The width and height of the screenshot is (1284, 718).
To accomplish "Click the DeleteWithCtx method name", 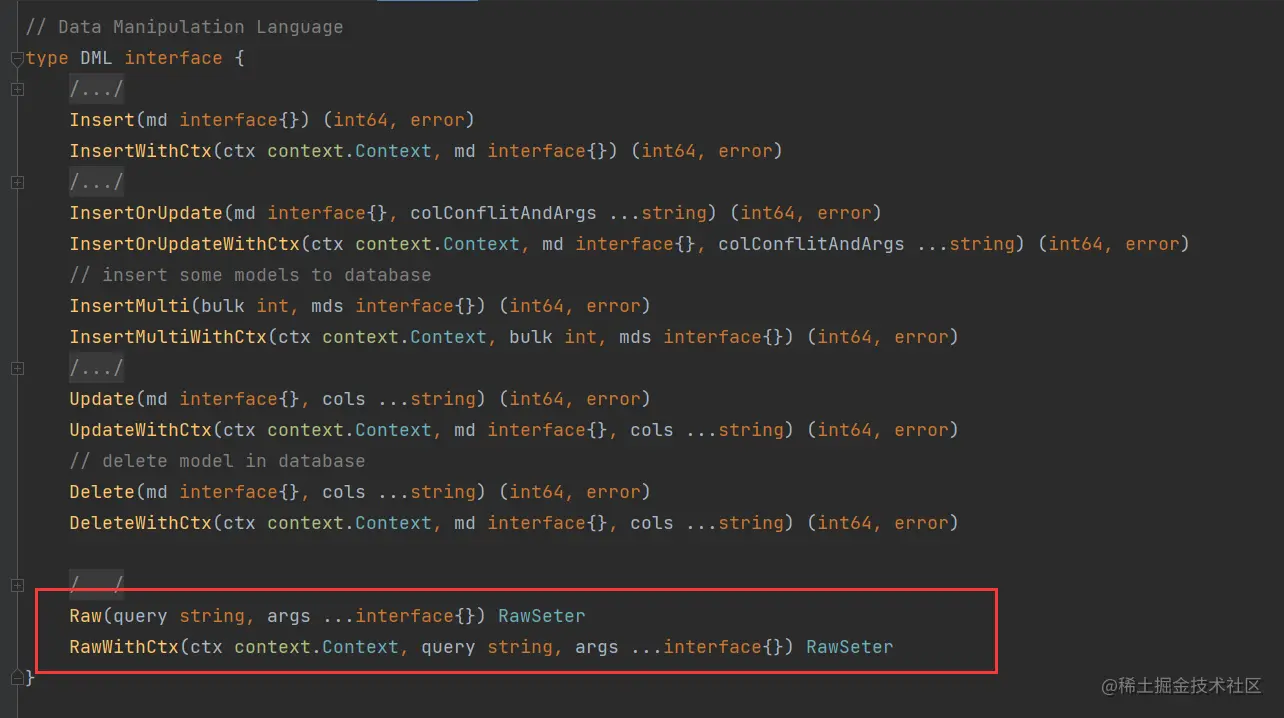I will pyautogui.click(x=140, y=523).
